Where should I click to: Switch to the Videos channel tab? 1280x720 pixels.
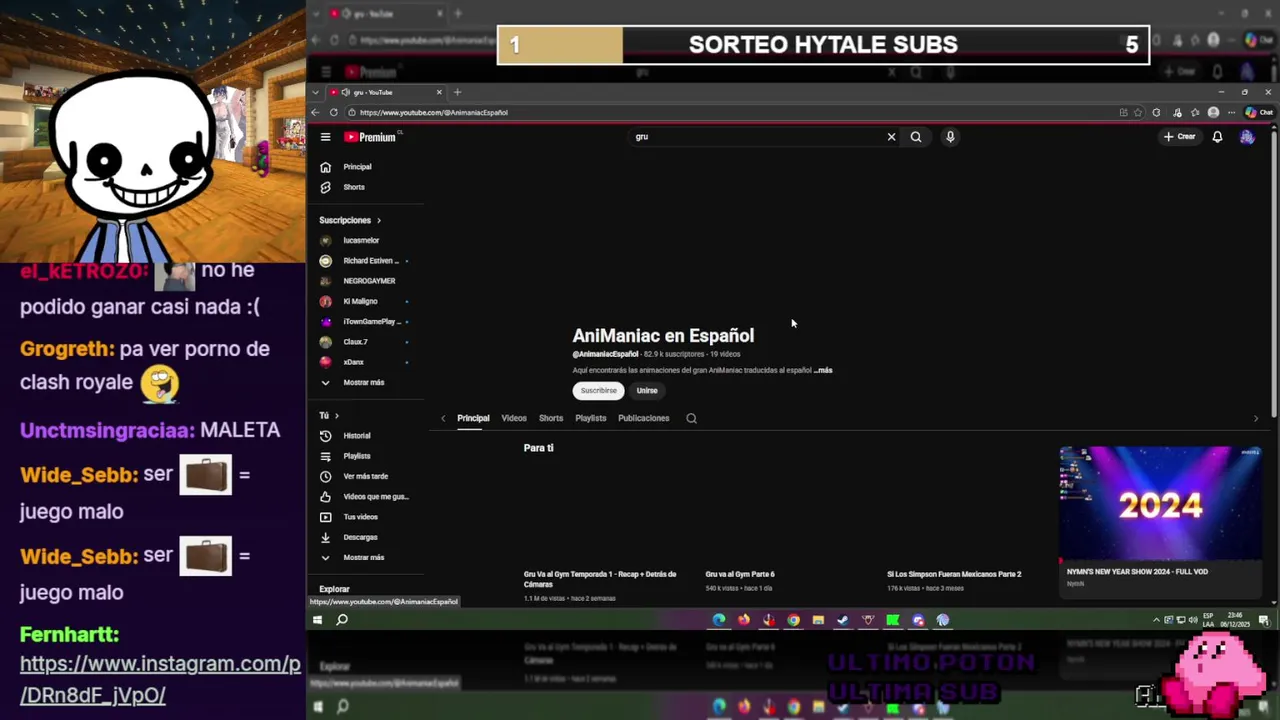514,418
